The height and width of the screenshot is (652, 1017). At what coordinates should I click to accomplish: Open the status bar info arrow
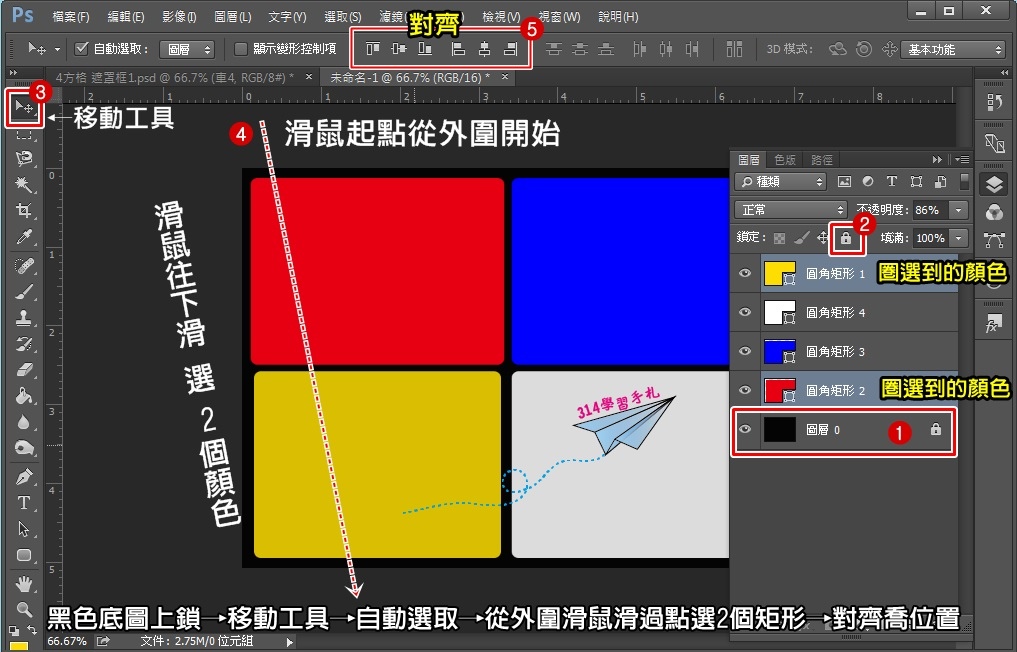click(290, 642)
